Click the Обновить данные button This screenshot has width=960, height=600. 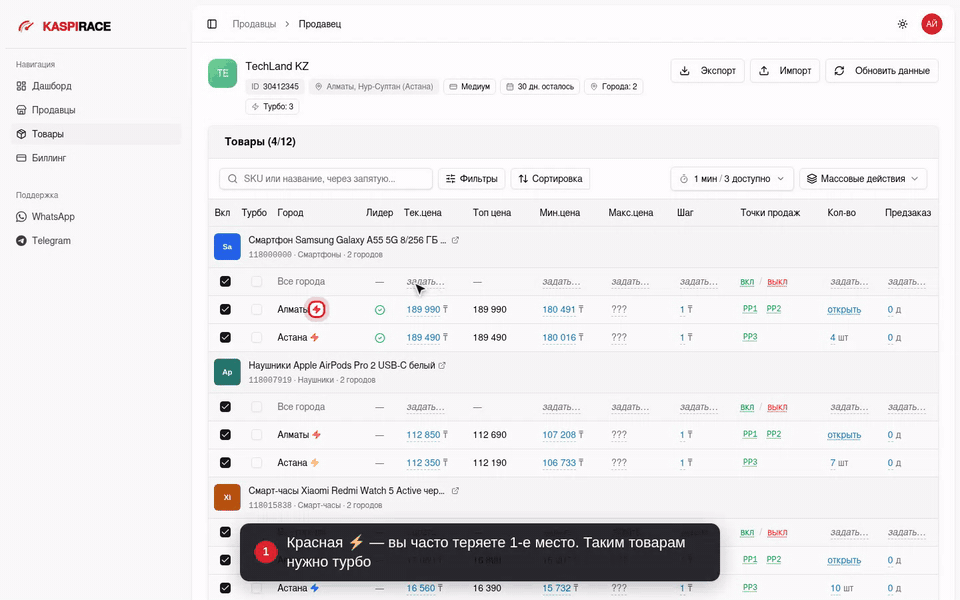click(882, 70)
